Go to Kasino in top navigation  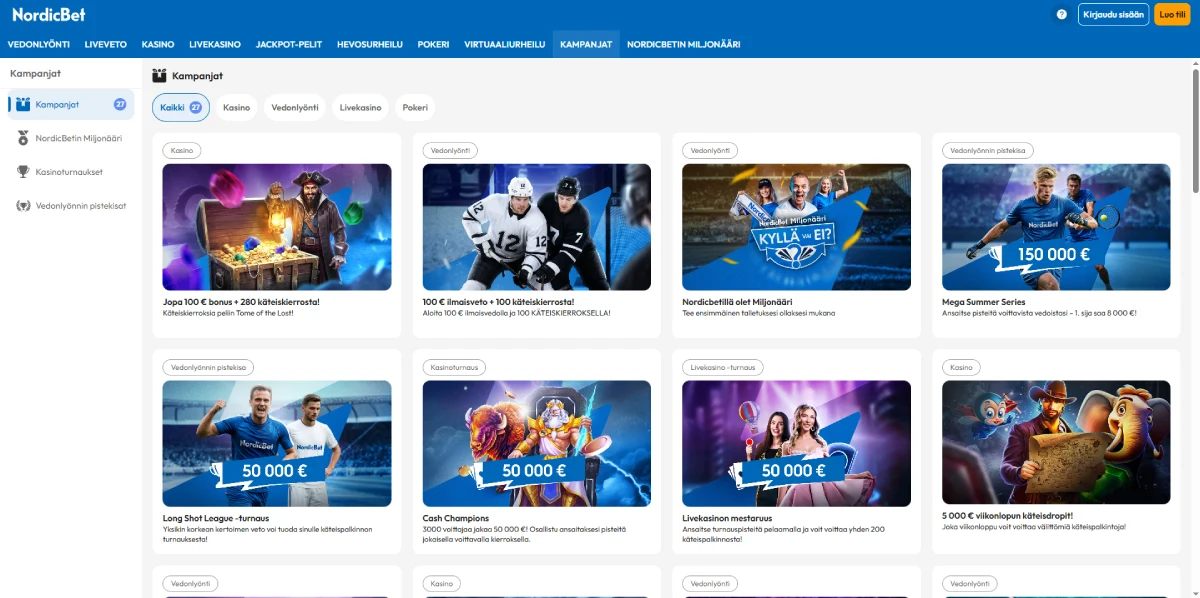158,44
